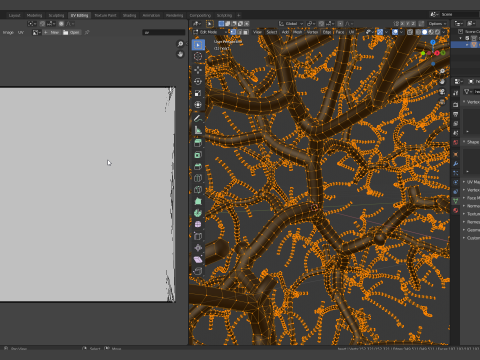
Task: Expand the Remesh panel
Action: tap(471, 222)
